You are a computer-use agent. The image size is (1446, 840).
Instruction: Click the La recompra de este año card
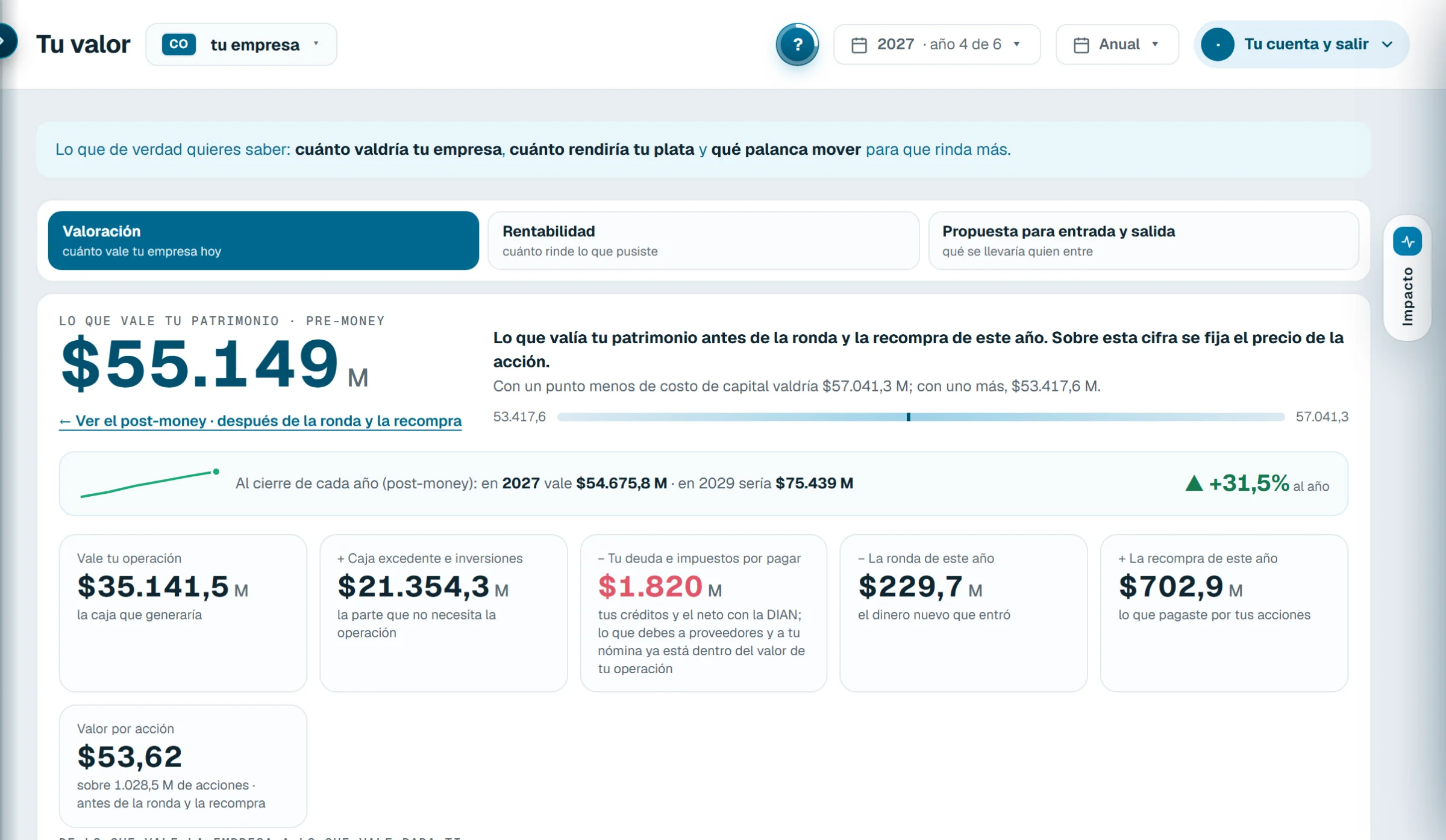click(1224, 613)
